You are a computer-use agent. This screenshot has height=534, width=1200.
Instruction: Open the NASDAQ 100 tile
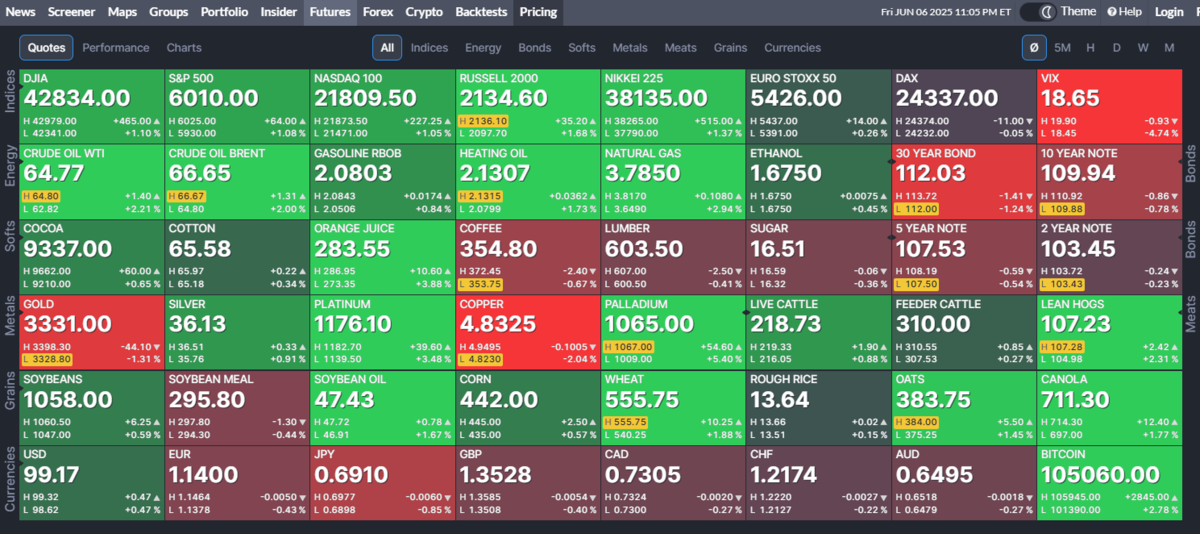coord(381,106)
